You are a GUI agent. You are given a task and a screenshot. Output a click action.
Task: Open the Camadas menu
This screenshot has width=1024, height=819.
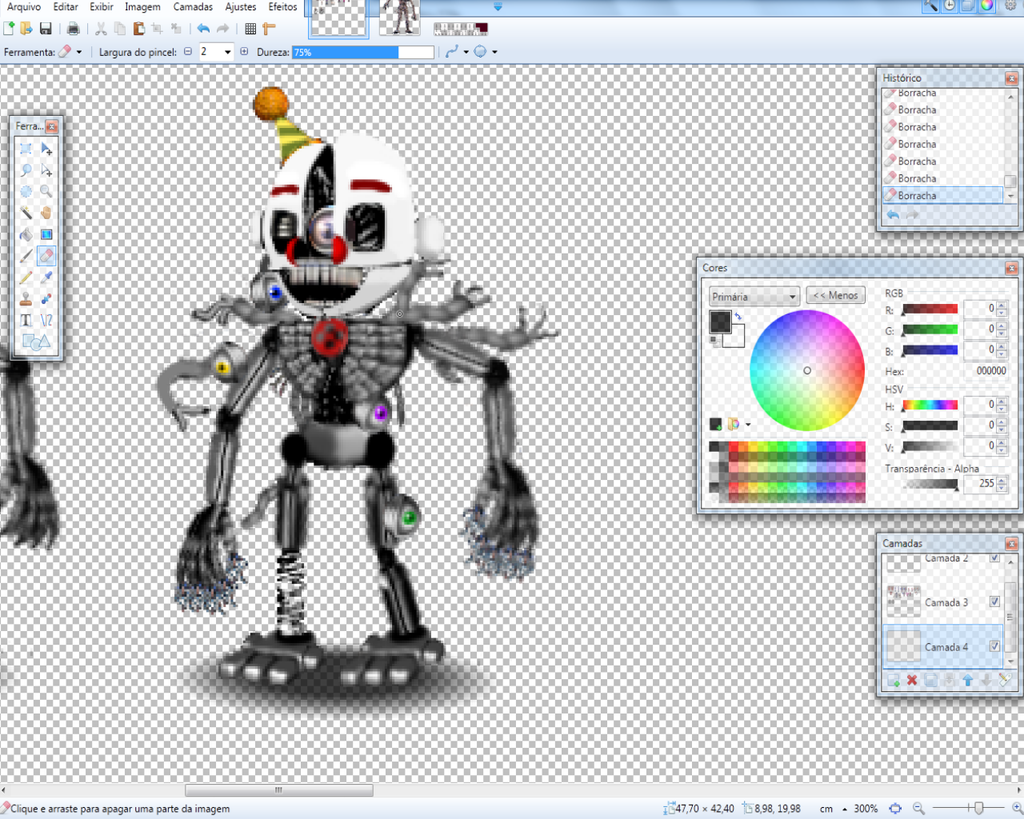click(x=193, y=7)
